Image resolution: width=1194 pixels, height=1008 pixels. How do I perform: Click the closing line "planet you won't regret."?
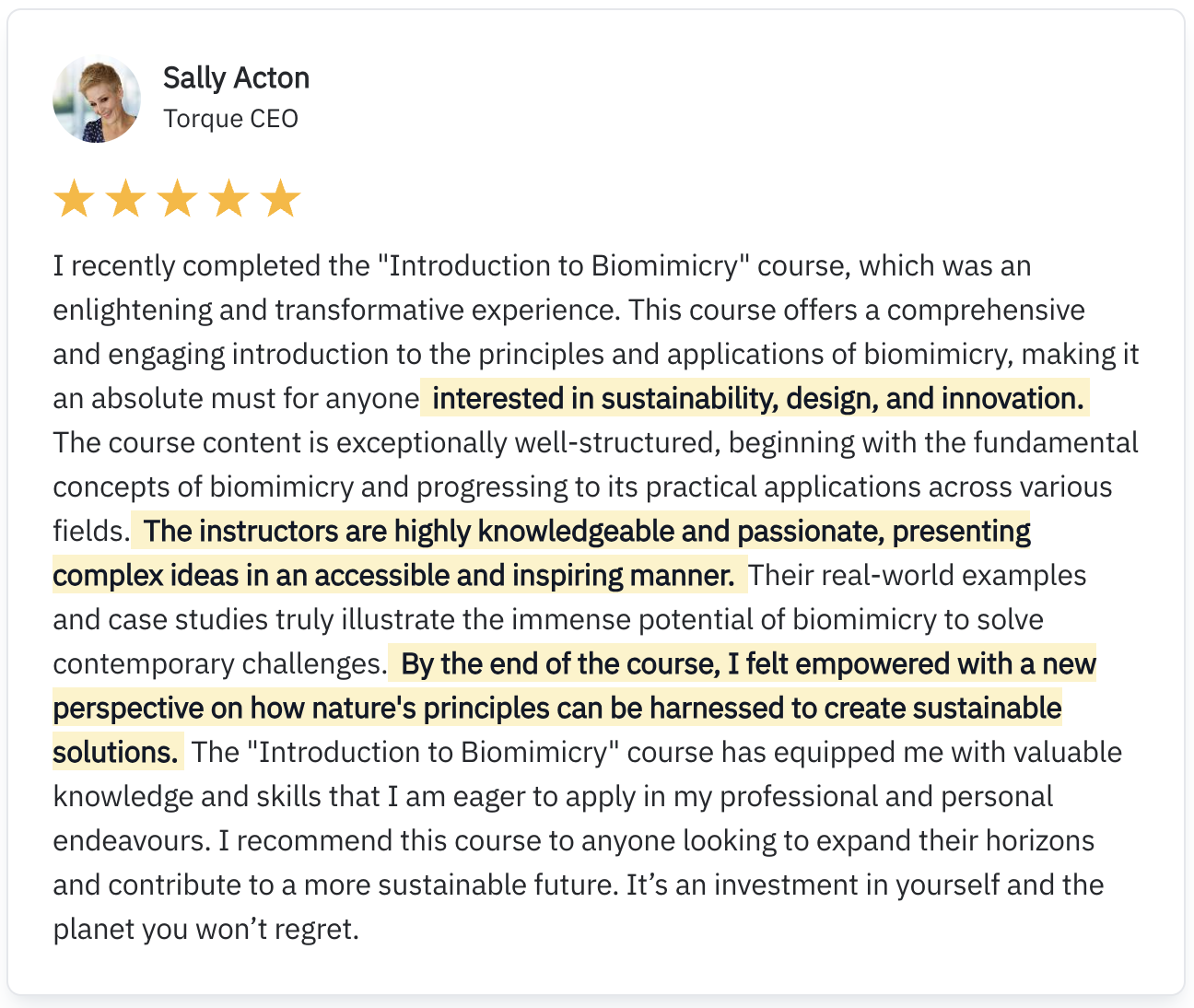205,930
